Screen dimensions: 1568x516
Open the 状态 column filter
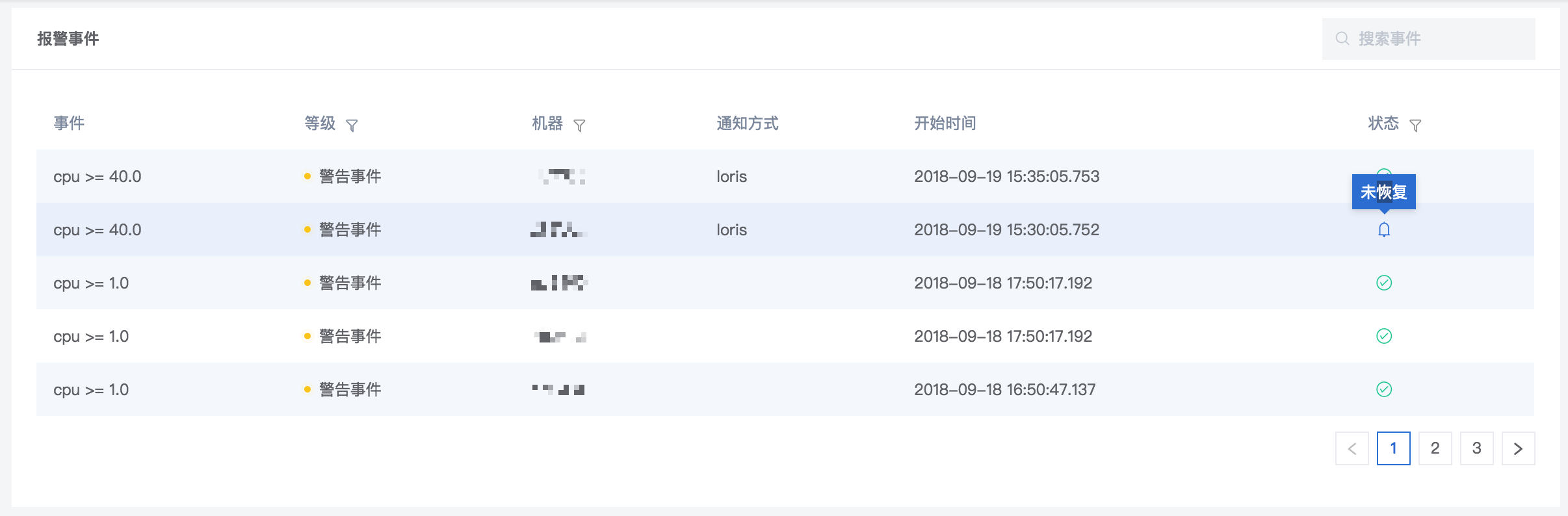coord(1415,125)
